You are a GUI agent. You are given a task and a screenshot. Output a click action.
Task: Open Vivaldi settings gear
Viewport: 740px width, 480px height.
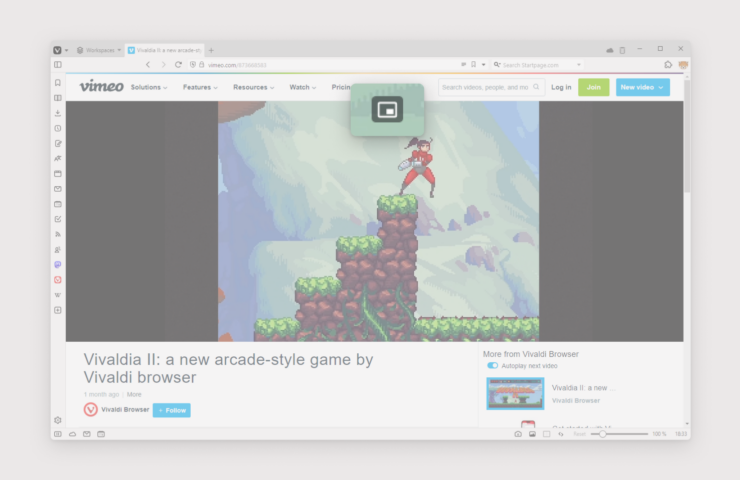click(x=58, y=420)
